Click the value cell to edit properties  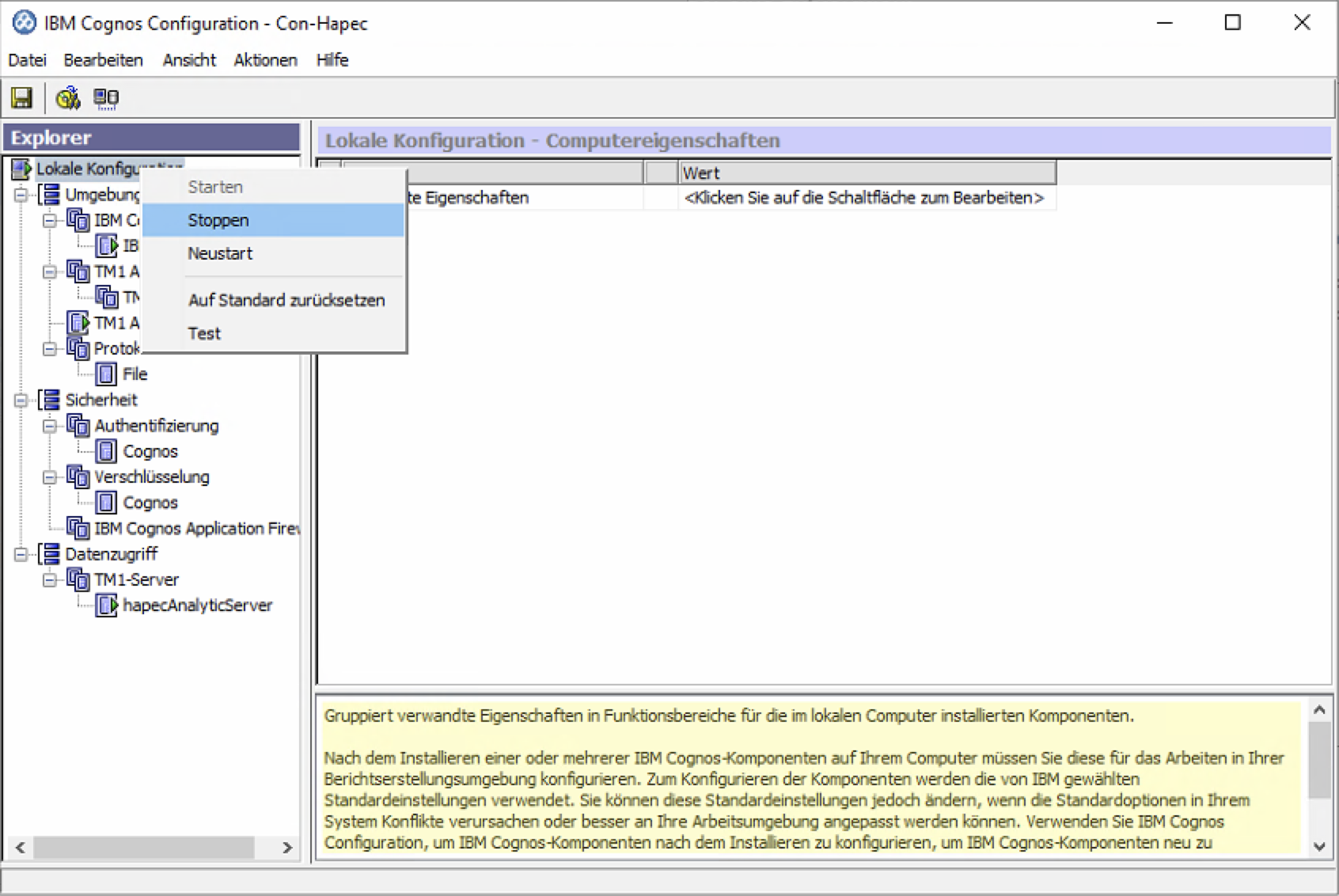point(864,198)
